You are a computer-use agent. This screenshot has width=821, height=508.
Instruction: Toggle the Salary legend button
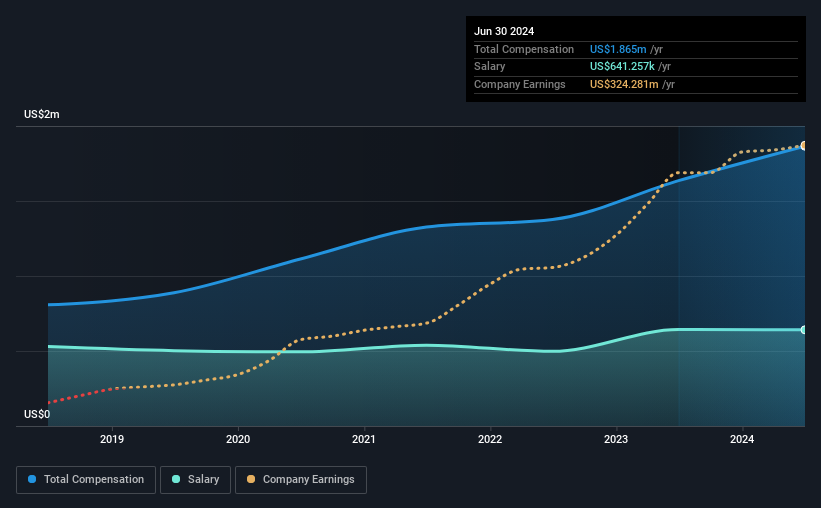[195, 480]
